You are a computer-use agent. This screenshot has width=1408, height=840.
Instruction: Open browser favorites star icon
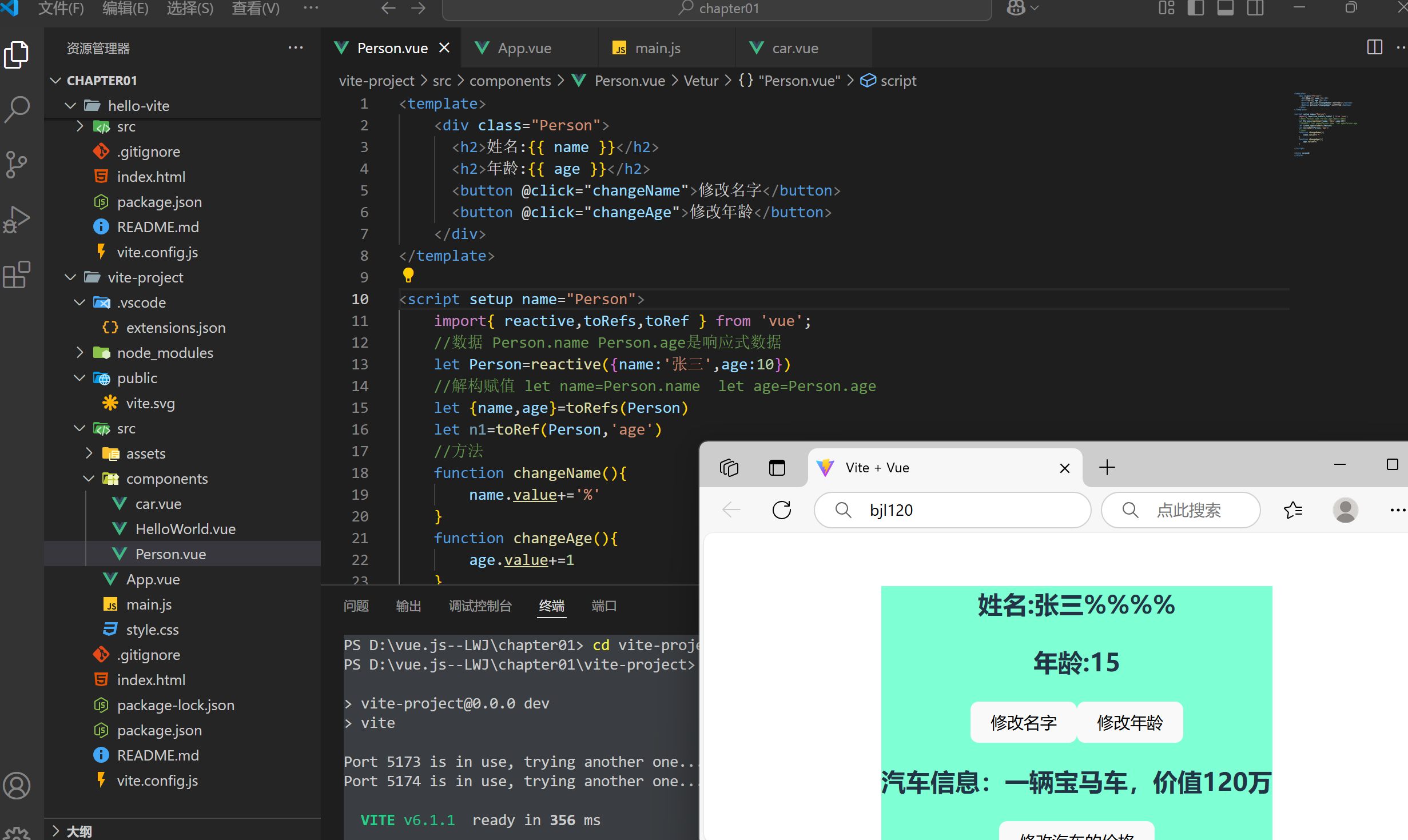coord(1292,509)
